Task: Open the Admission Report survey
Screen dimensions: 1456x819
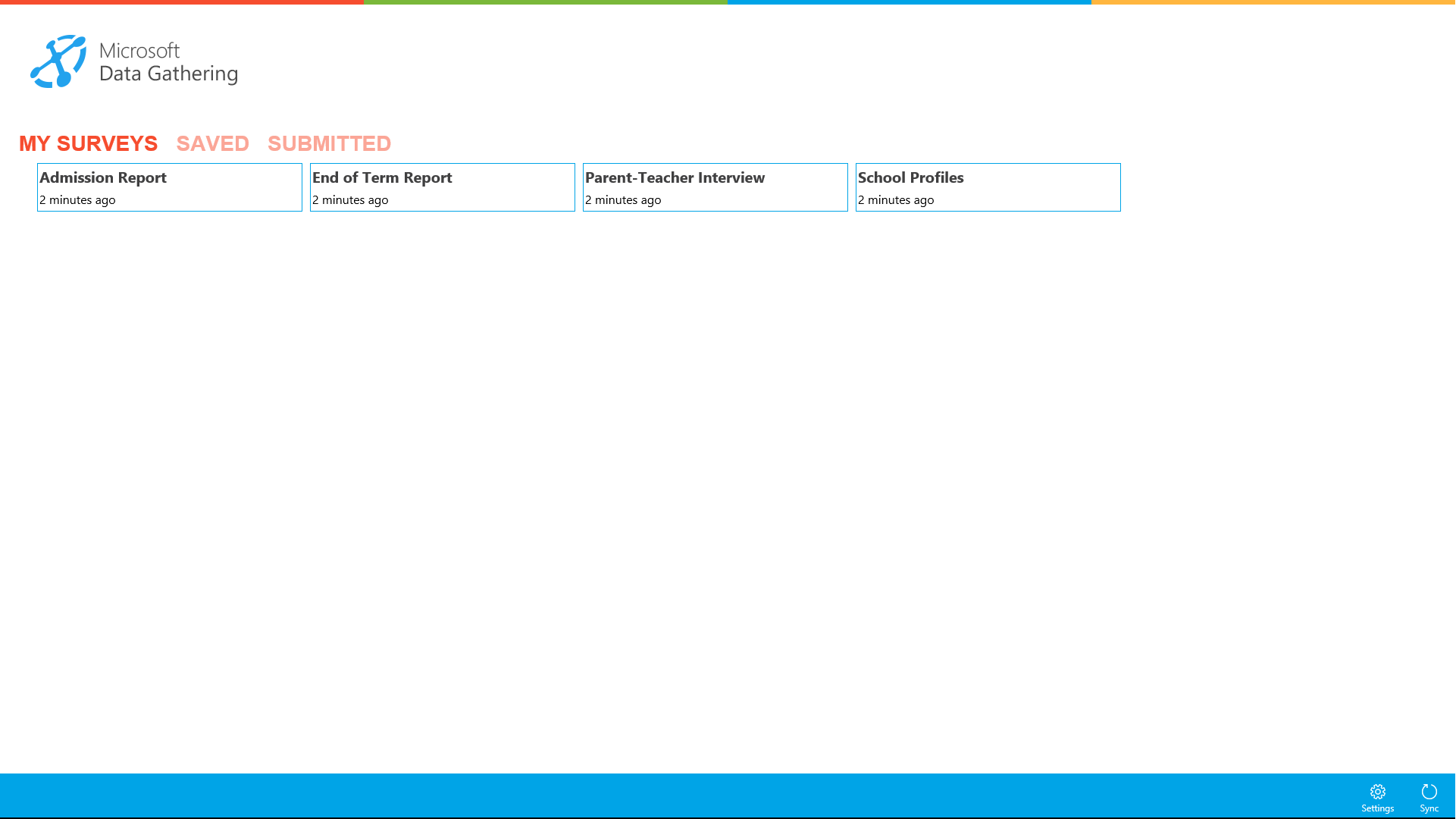Action: click(169, 187)
